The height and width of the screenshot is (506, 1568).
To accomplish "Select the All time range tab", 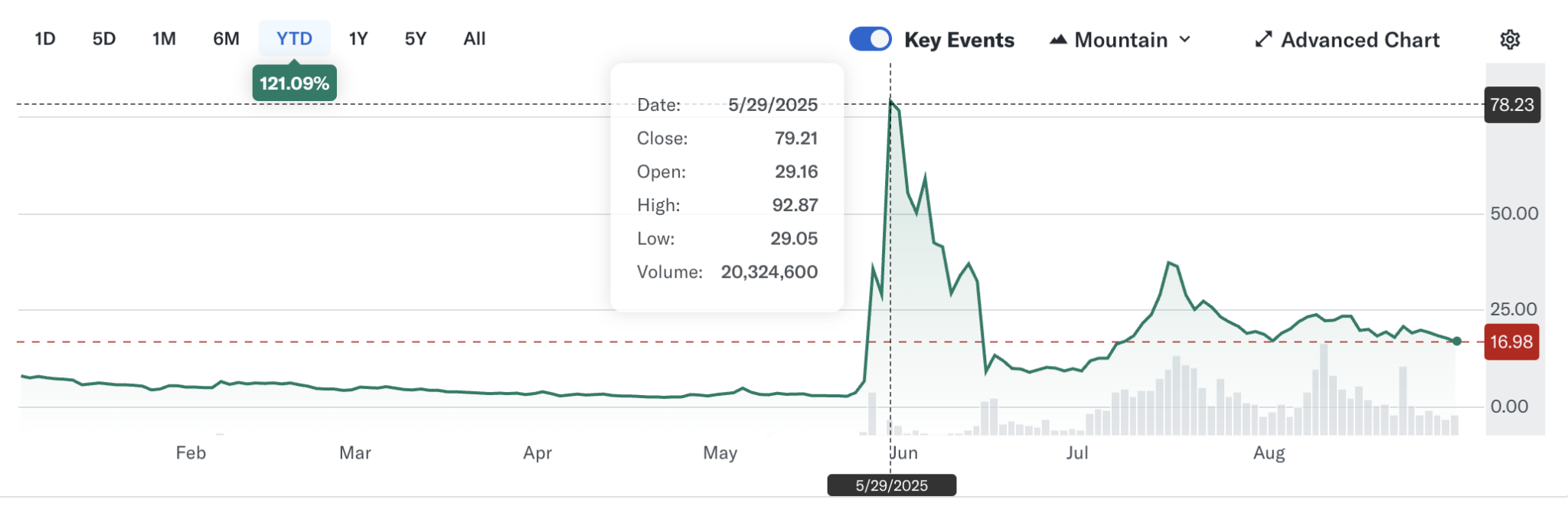I will click(473, 38).
